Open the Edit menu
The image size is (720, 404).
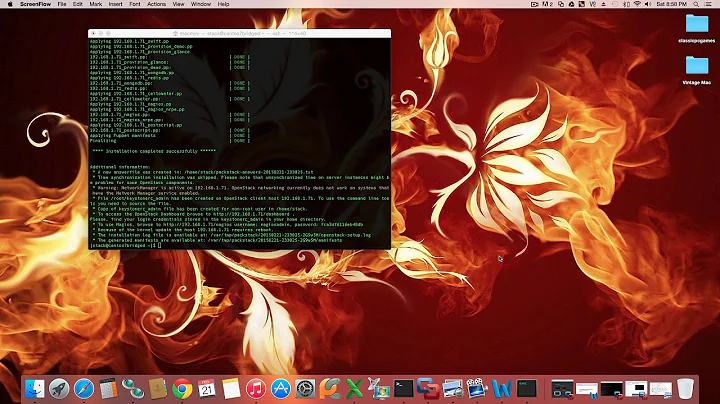[x=78, y=4]
